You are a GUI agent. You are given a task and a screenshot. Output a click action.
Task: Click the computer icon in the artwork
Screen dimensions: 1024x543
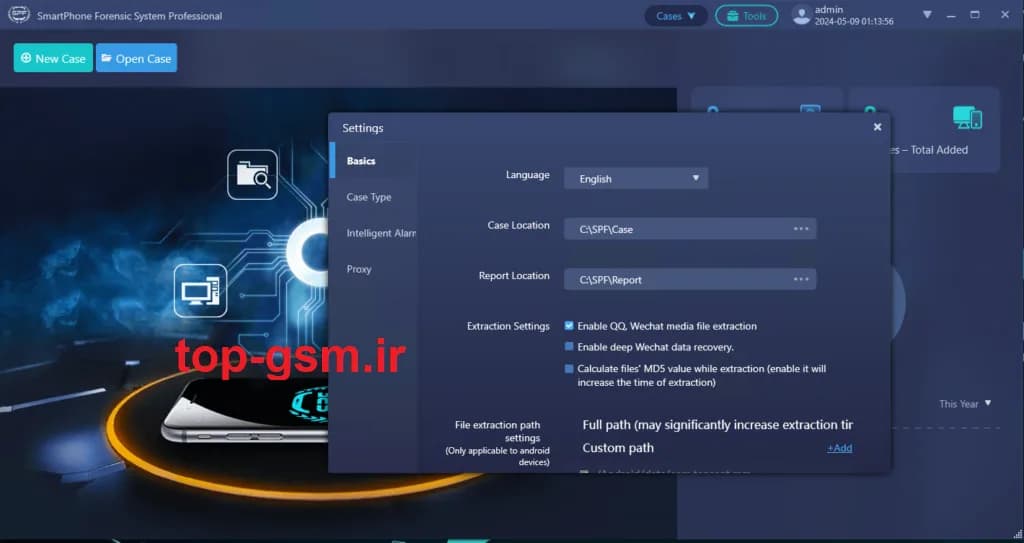tap(200, 291)
